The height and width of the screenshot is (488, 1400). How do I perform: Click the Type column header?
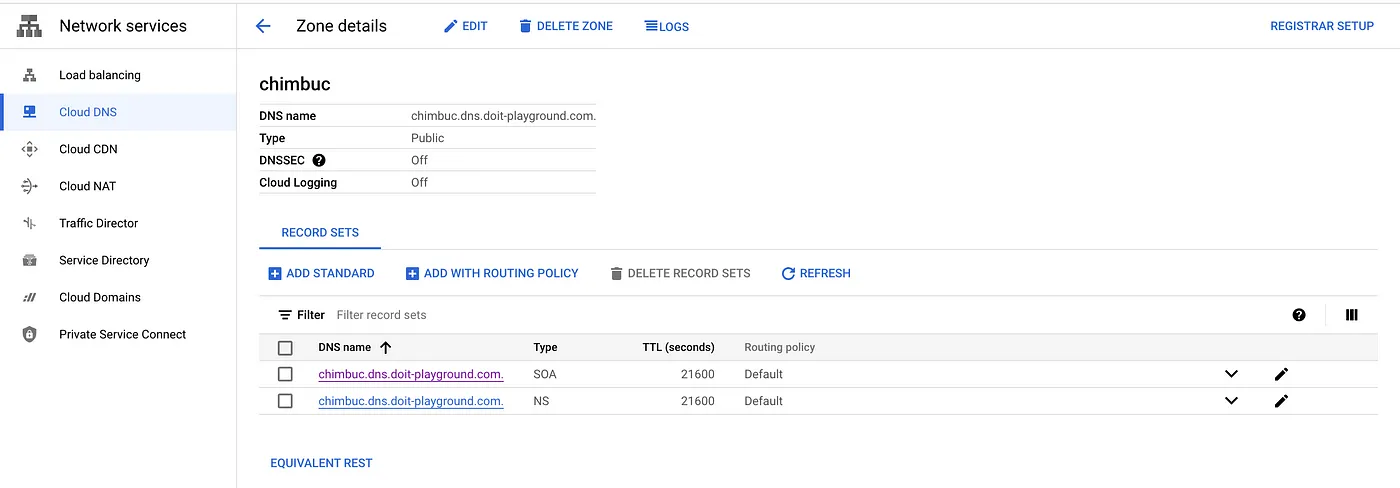point(546,347)
